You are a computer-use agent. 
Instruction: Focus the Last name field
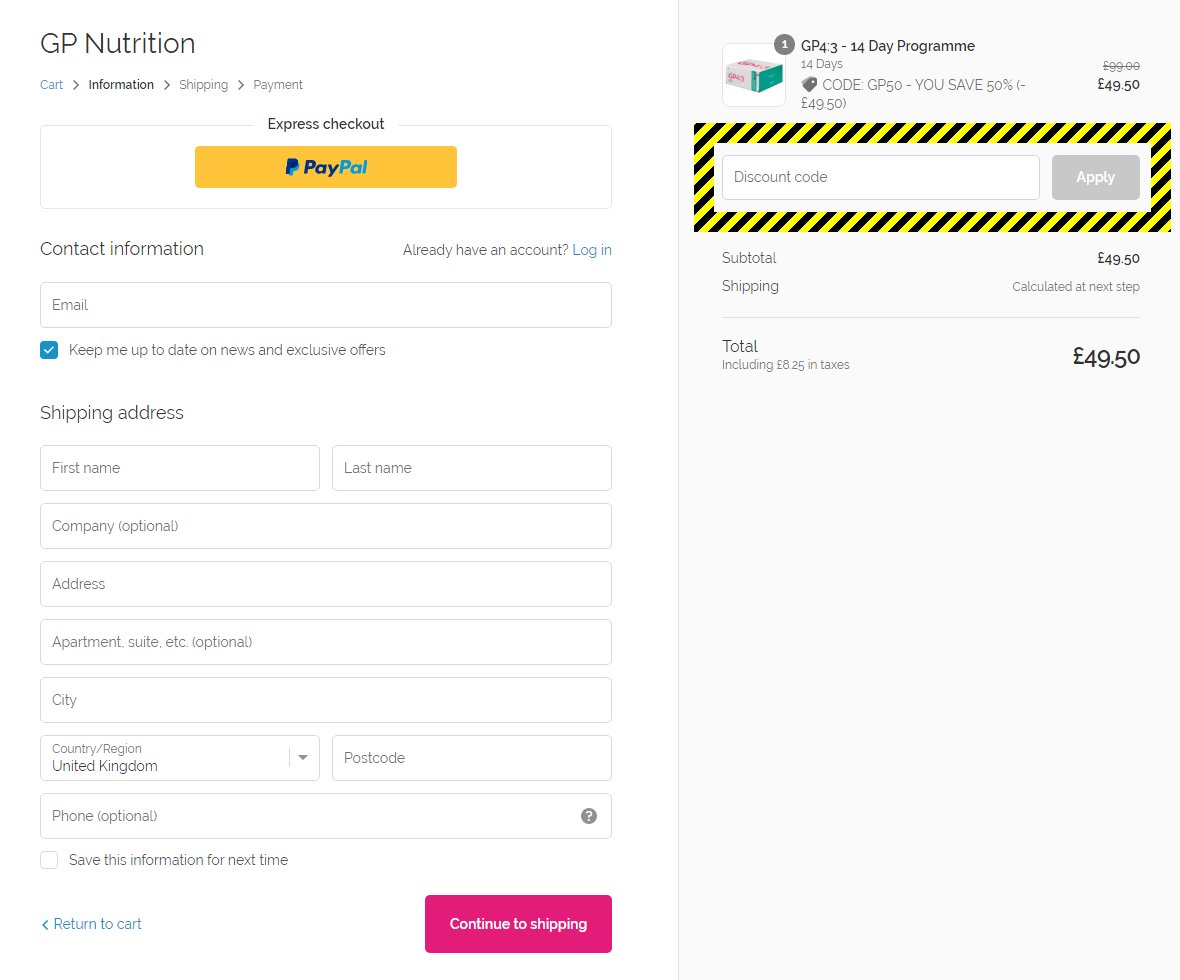pyautogui.click(x=472, y=468)
